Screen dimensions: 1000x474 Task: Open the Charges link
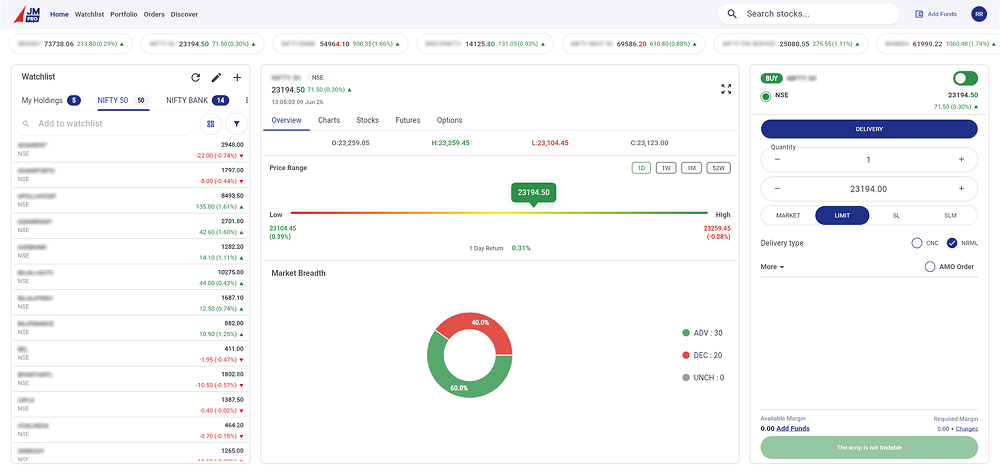(967, 429)
